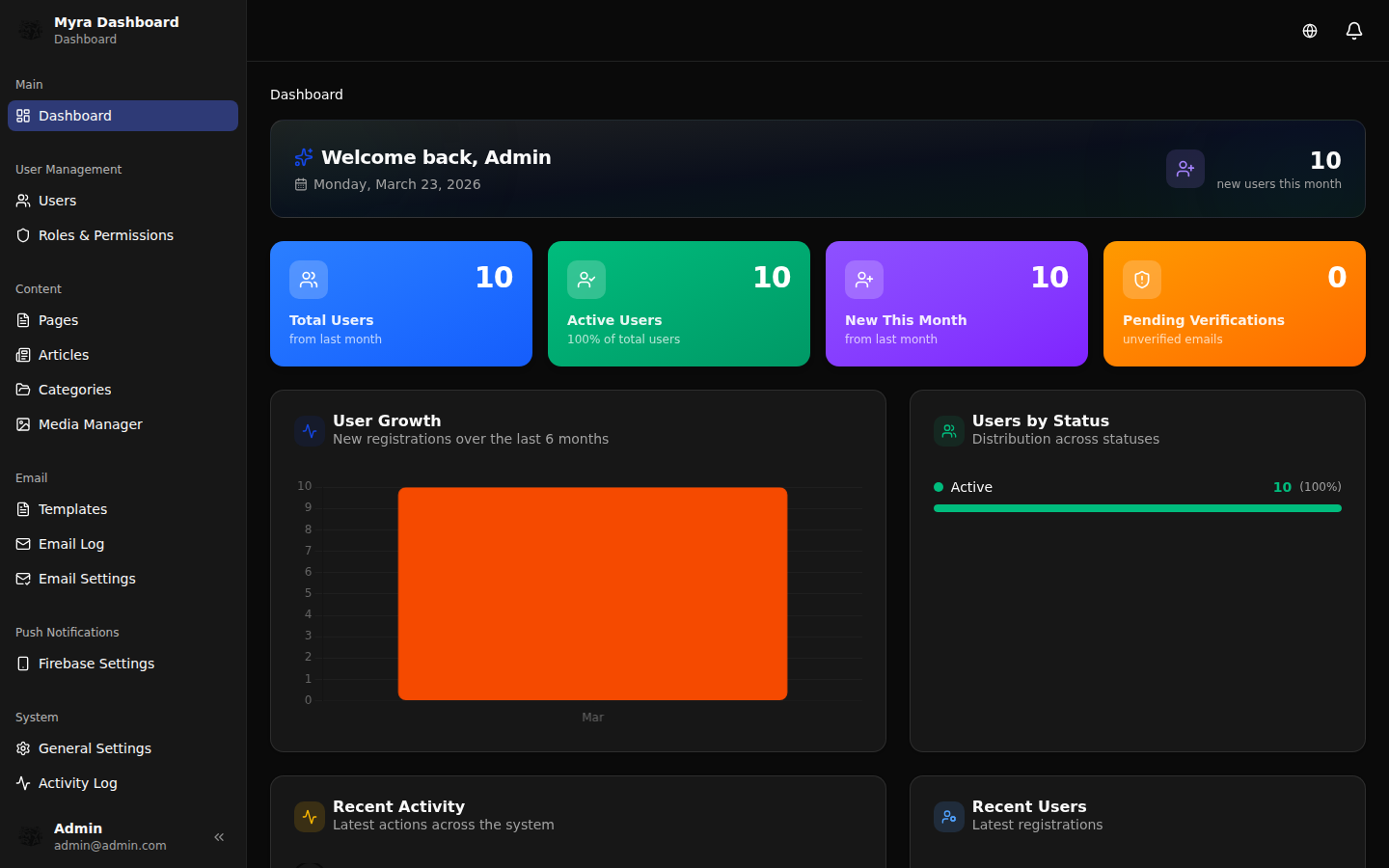Screen dimensions: 1389x868
Task: Click the Templates file icon
Action: coord(23,509)
